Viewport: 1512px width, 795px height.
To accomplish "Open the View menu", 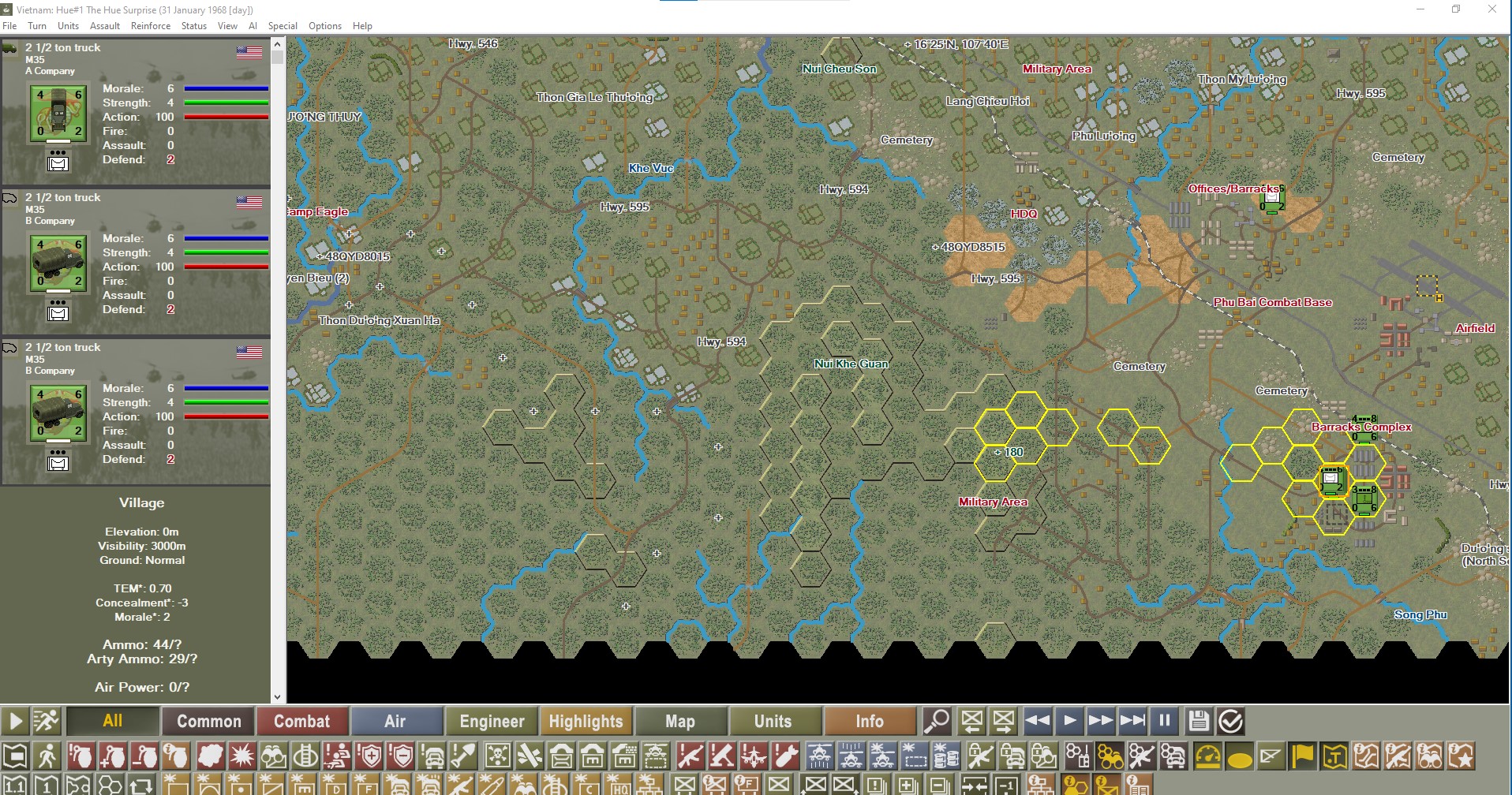I will (227, 26).
